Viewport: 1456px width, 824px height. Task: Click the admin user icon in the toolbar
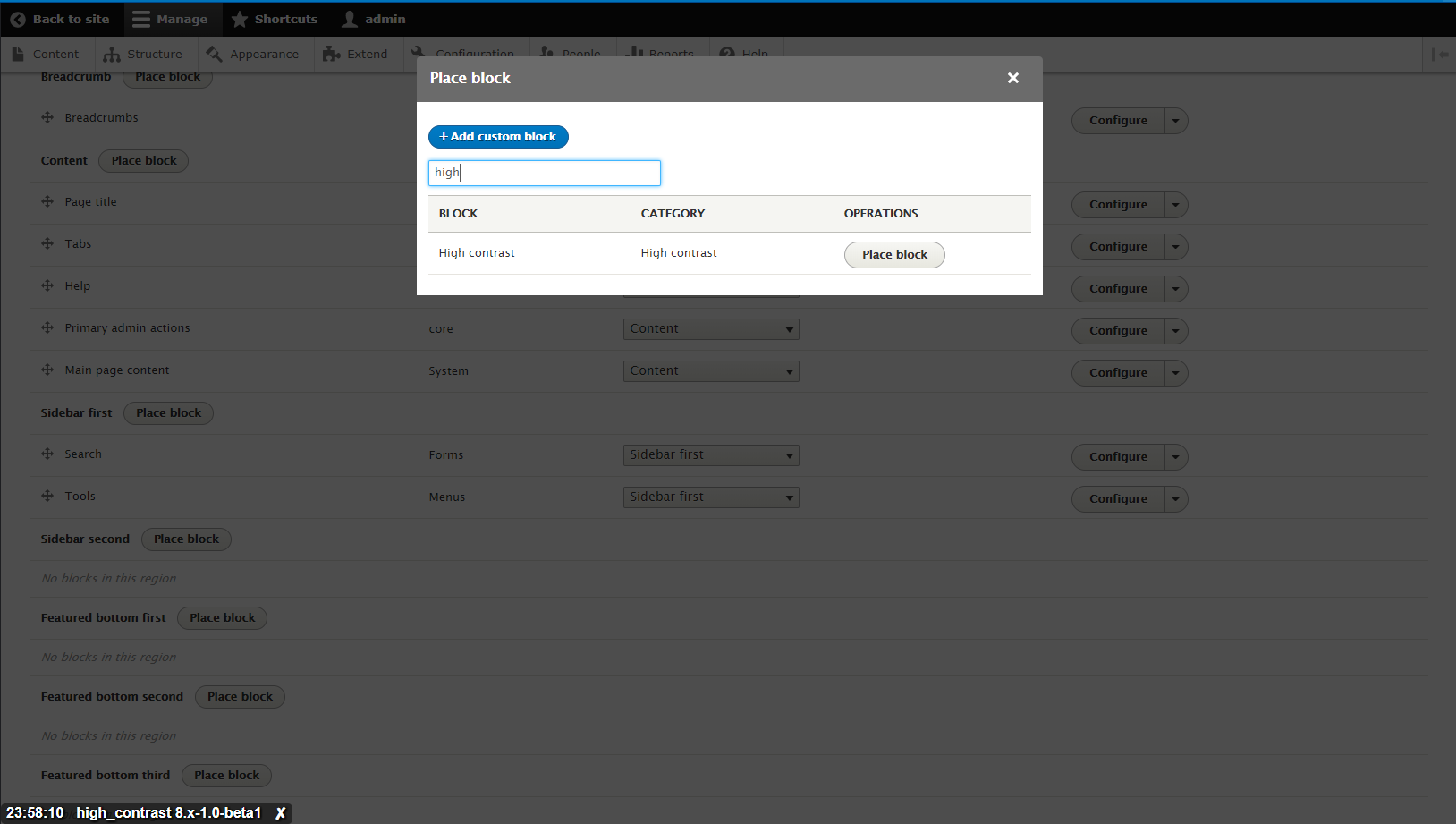pyautogui.click(x=348, y=19)
